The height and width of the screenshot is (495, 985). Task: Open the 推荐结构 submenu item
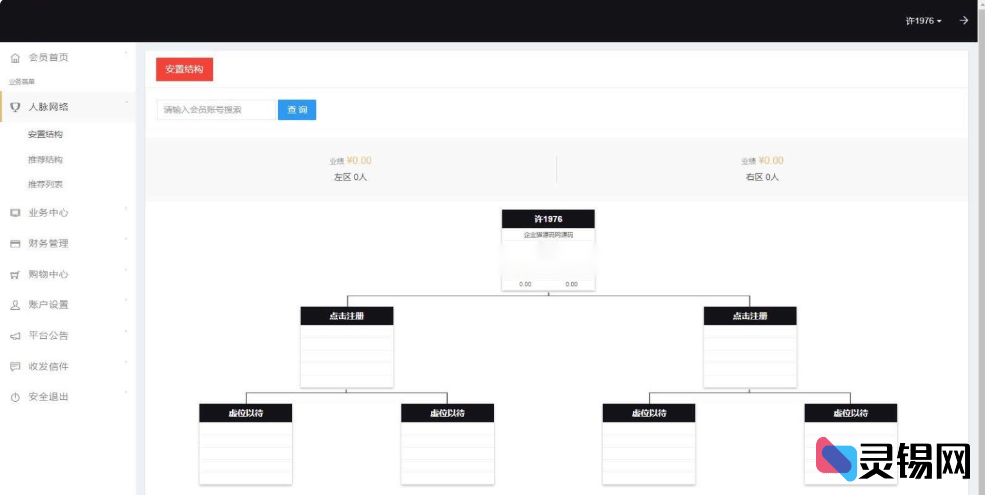click(x=46, y=160)
